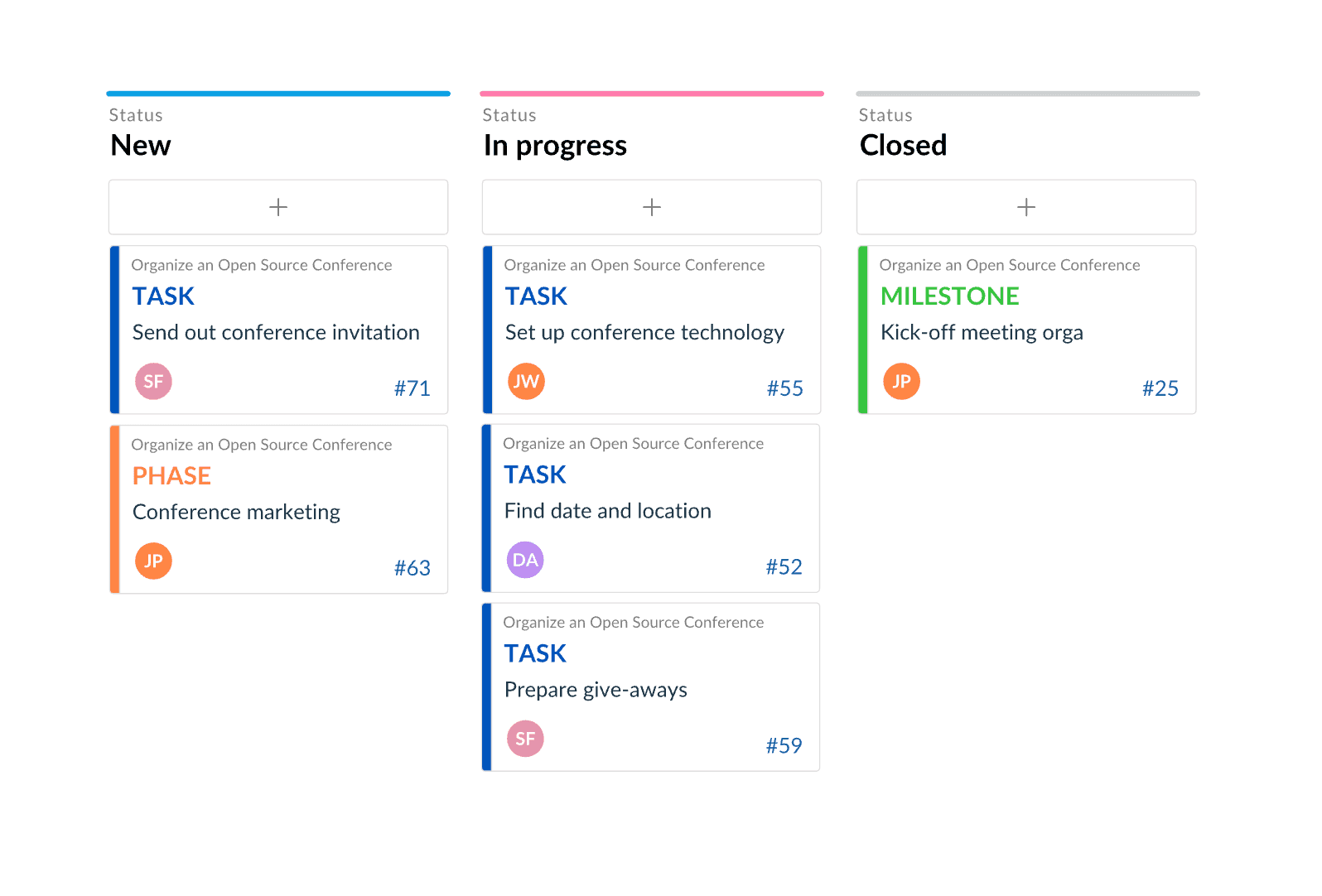Add a card to In progress column
The image size is (1322, 896).
point(652,207)
